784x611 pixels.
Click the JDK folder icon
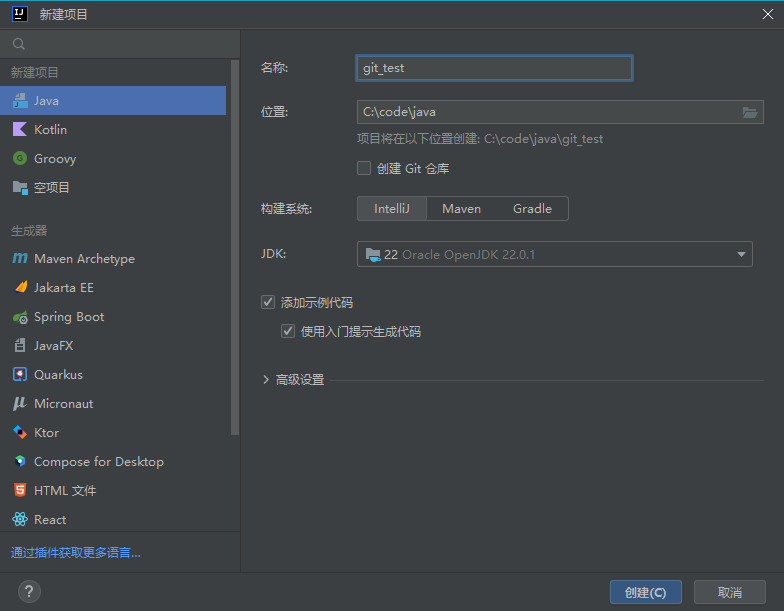pyautogui.click(x=373, y=254)
